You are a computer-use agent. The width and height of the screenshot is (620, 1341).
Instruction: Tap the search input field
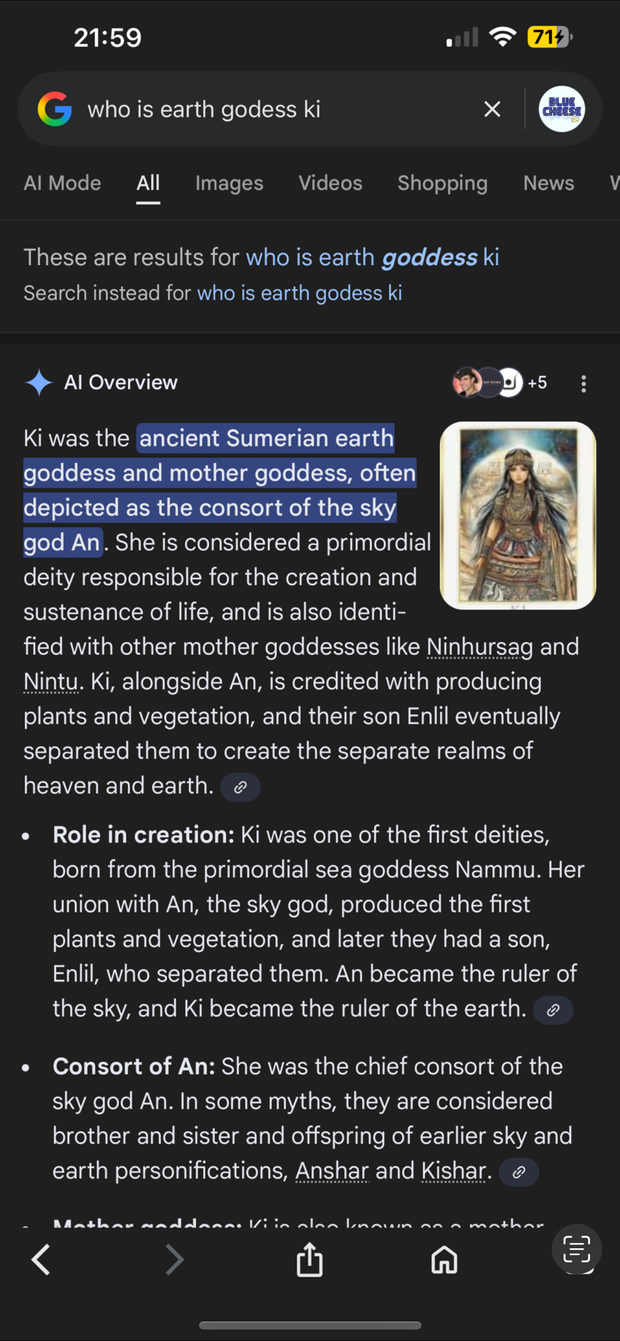coord(270,109)
